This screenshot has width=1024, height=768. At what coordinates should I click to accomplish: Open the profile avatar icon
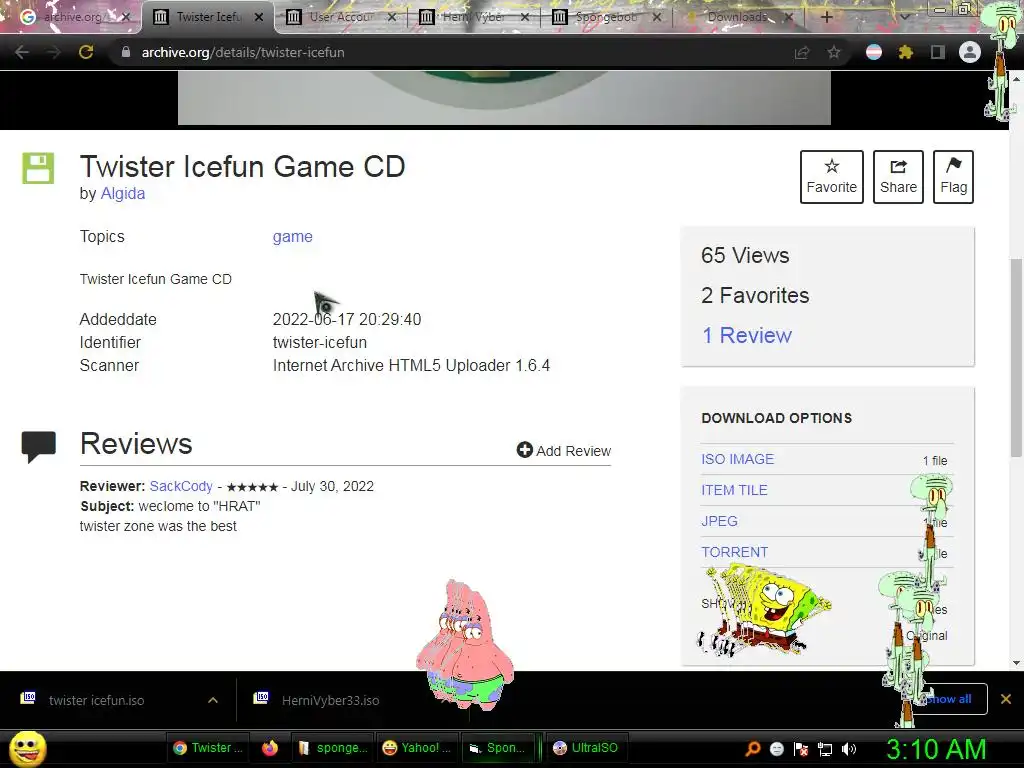tap(970, 52)
